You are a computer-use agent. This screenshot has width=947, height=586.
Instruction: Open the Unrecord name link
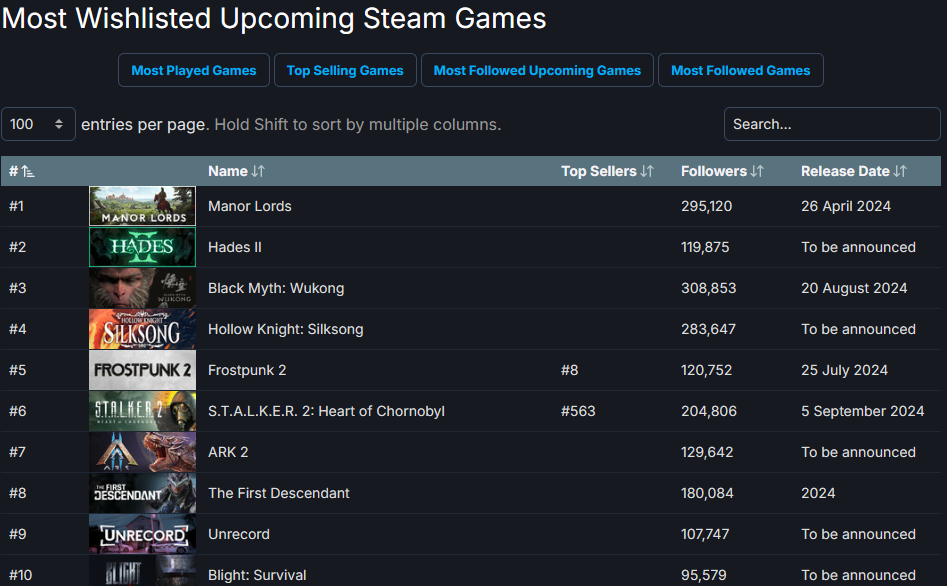pyautogui.click(x=239, y=535)
